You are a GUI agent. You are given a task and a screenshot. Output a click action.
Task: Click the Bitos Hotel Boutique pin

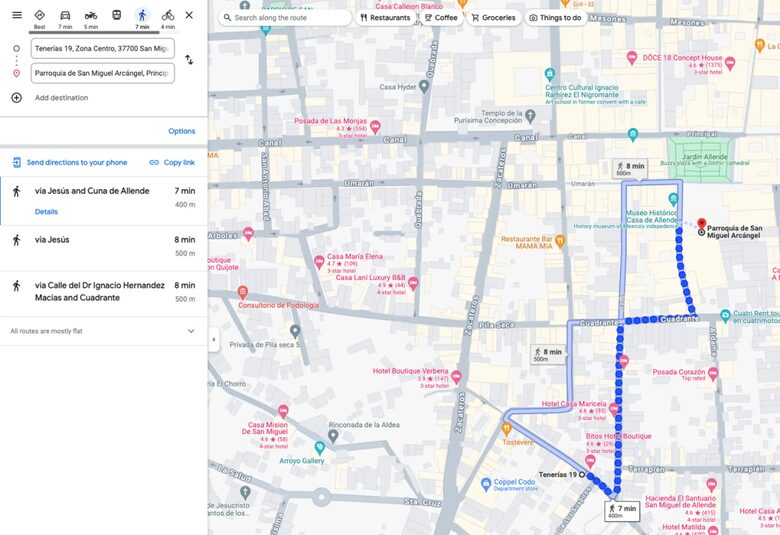(x=590, y=460)
